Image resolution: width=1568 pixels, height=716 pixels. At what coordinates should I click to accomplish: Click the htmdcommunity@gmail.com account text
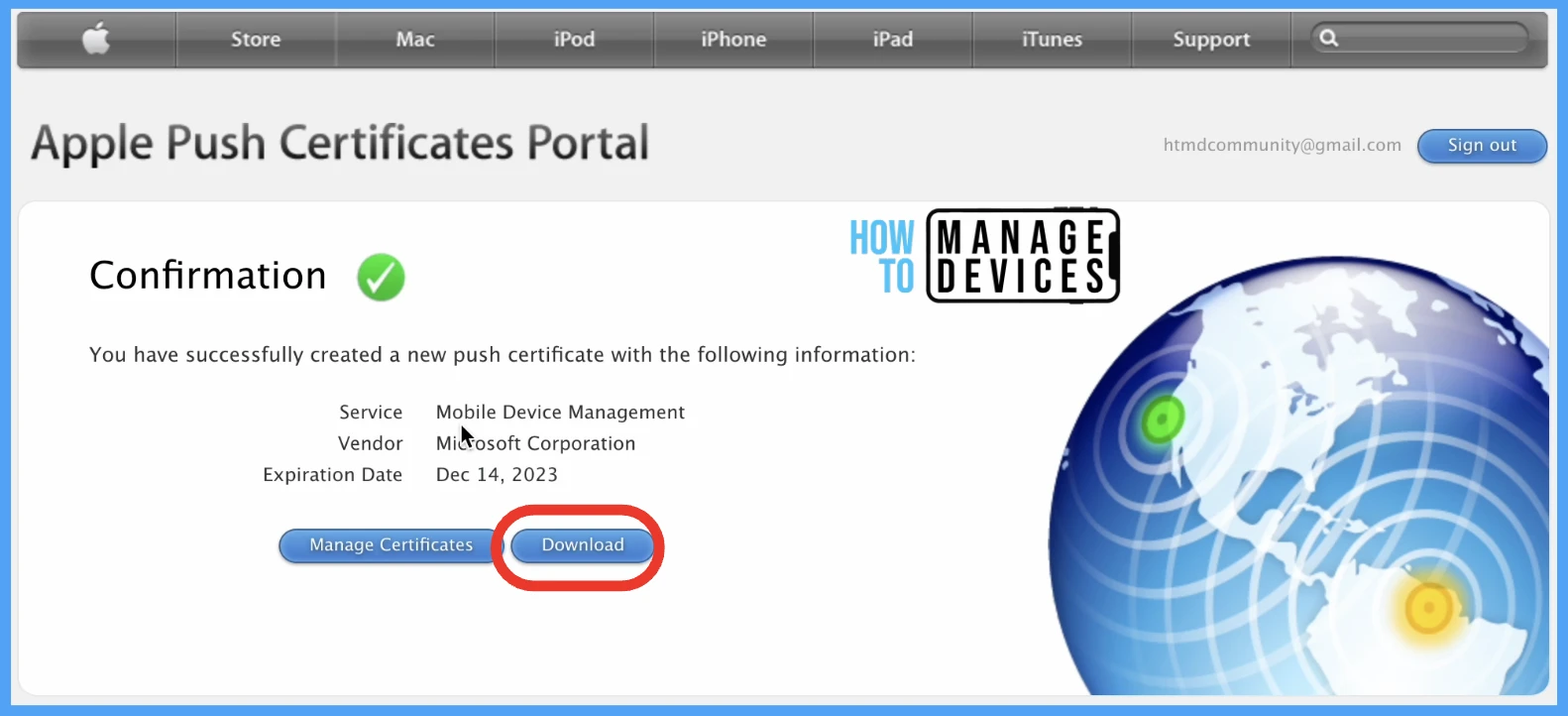point(1283,145)
